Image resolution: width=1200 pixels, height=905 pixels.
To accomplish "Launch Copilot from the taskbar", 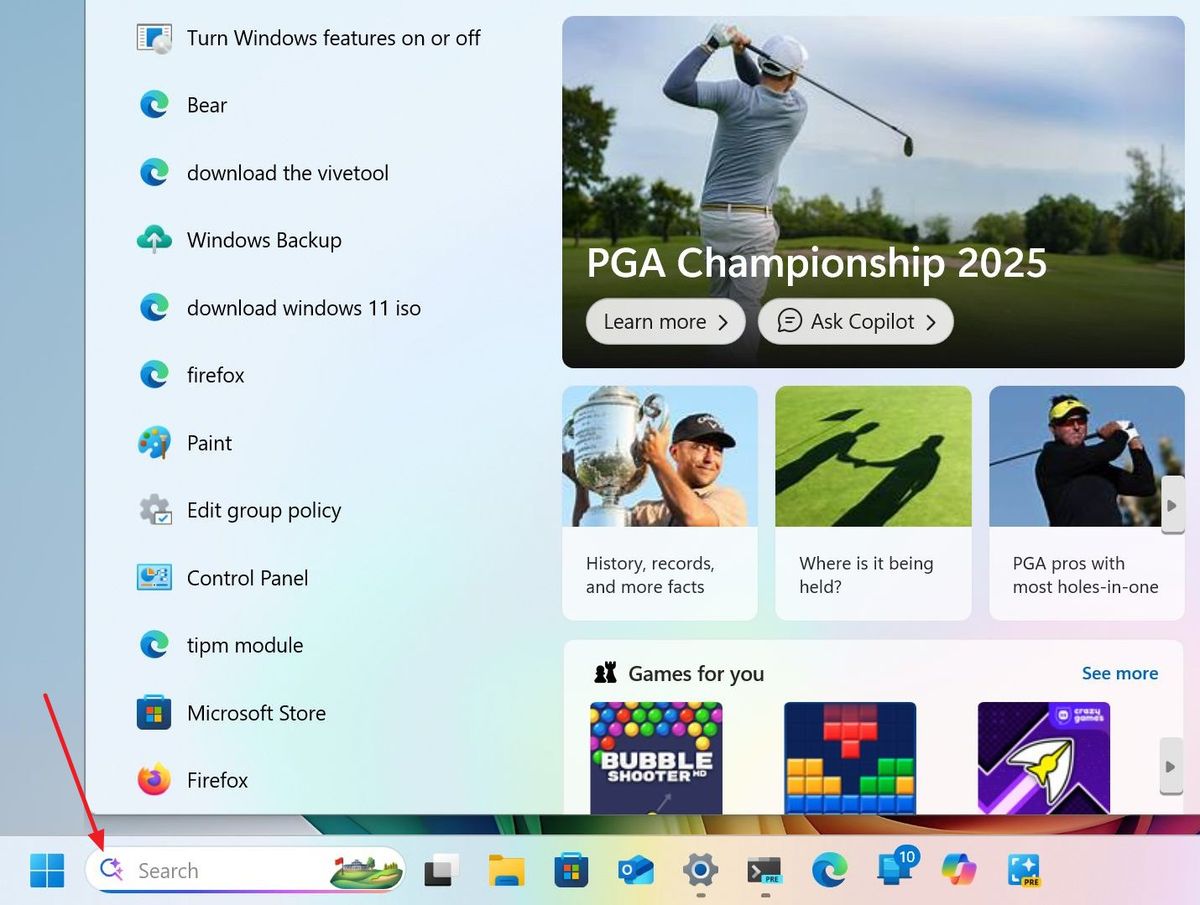I will pyautogui.click(x=958, y=870).
